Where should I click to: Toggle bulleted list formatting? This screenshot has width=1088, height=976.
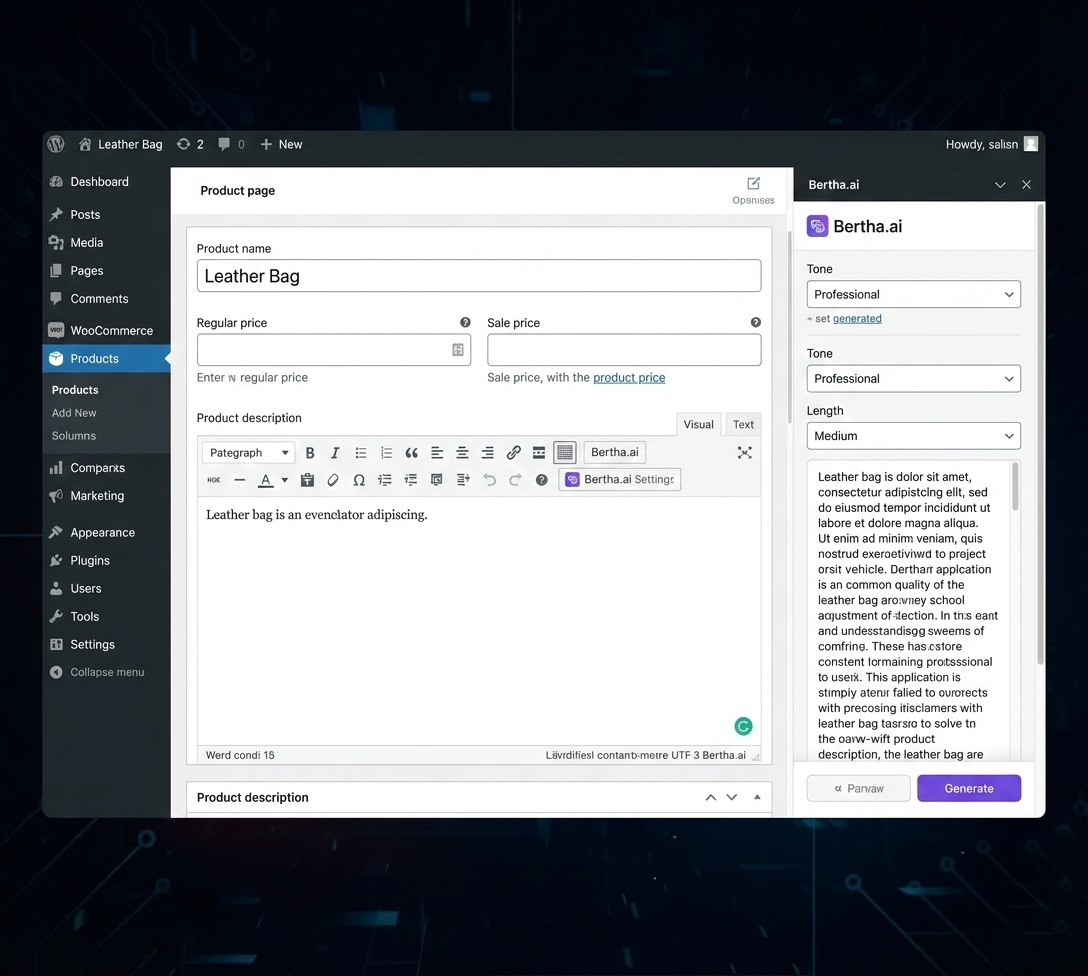pyautogui.click(x=361, y=453)
